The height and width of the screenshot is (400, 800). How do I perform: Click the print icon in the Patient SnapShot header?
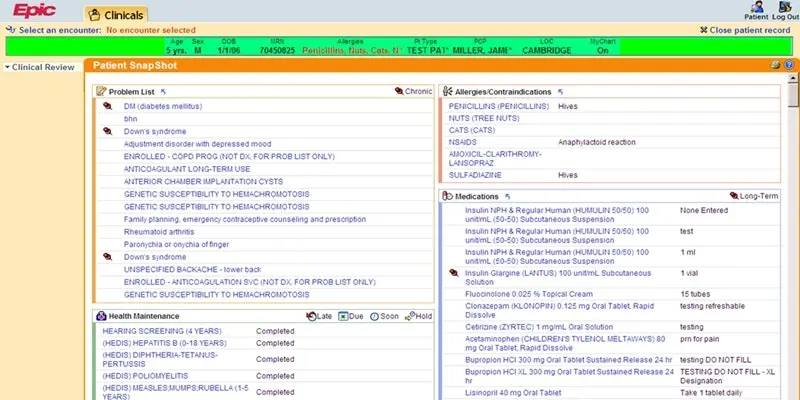click(776, 65)
